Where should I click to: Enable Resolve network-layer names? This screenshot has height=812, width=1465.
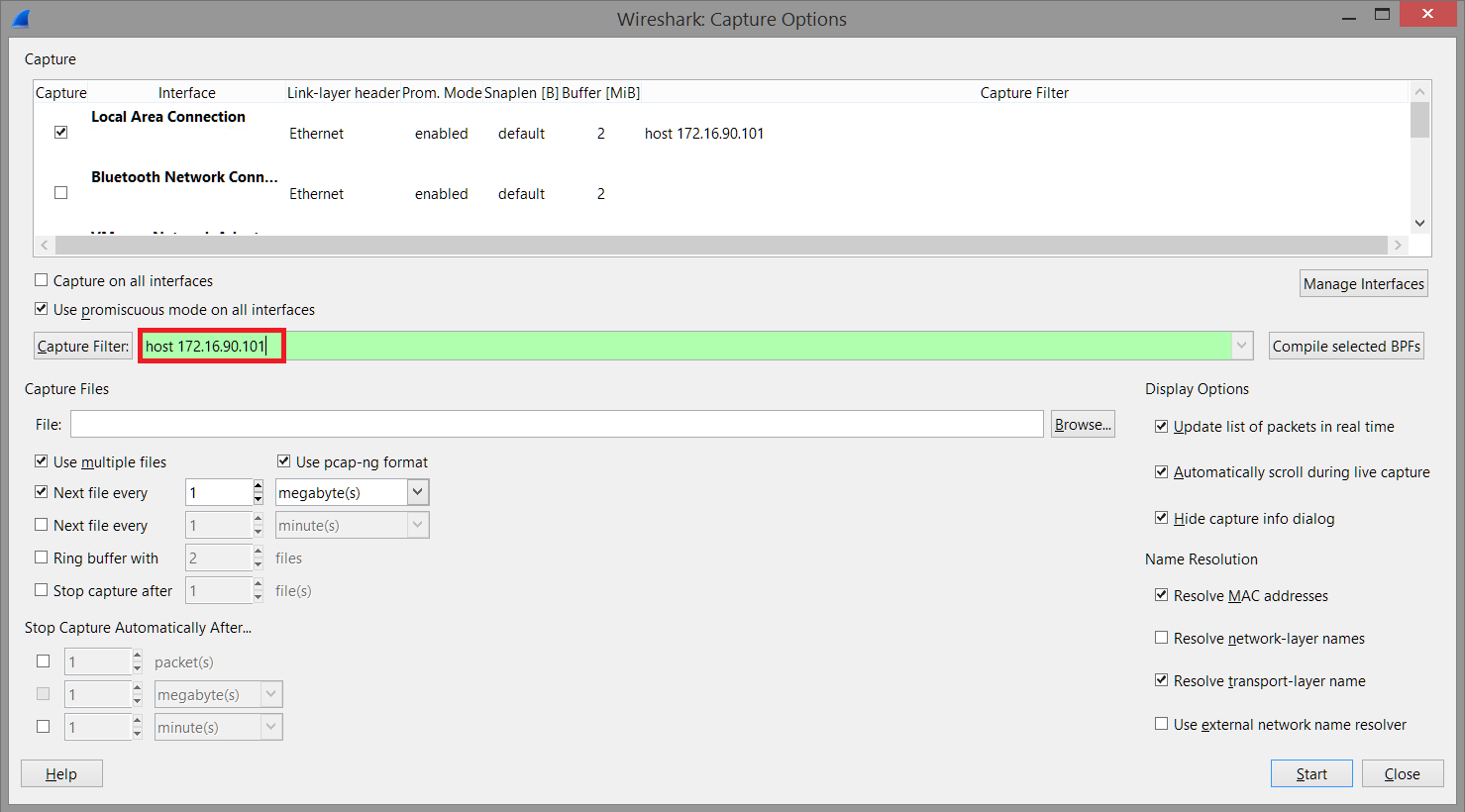tap(1162, 638)
